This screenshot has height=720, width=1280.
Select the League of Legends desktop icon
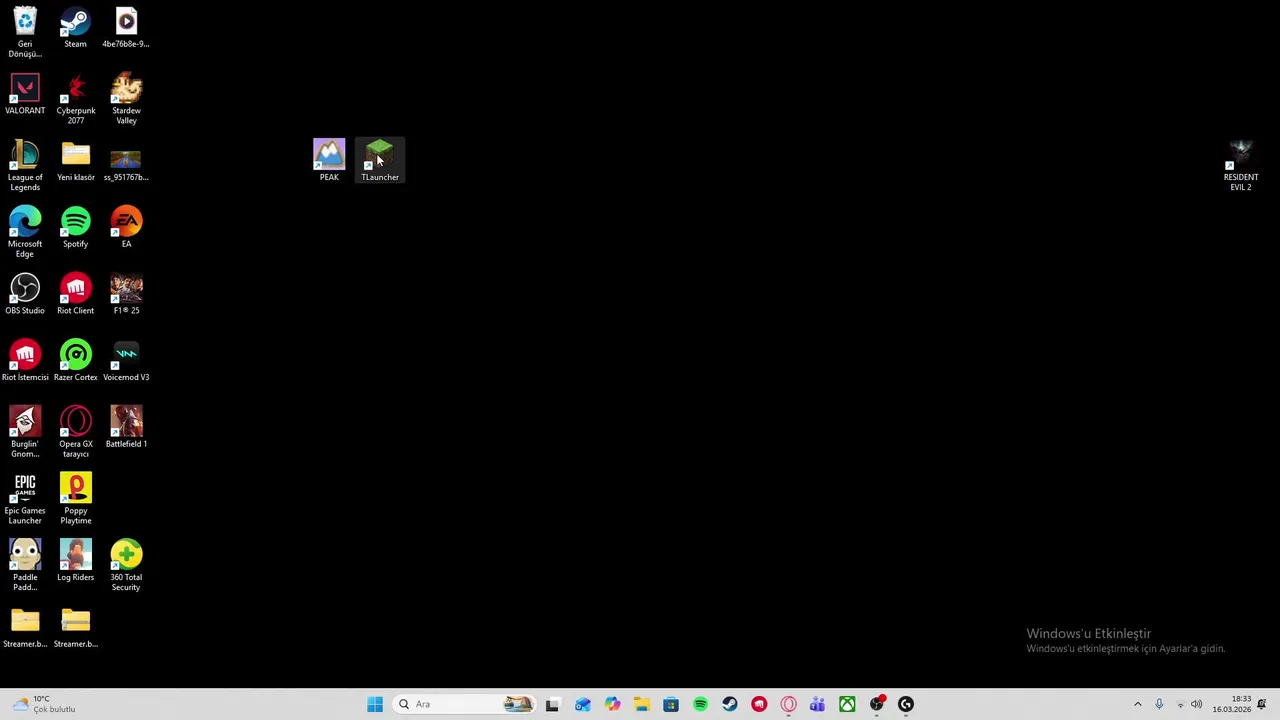point(25,165)
